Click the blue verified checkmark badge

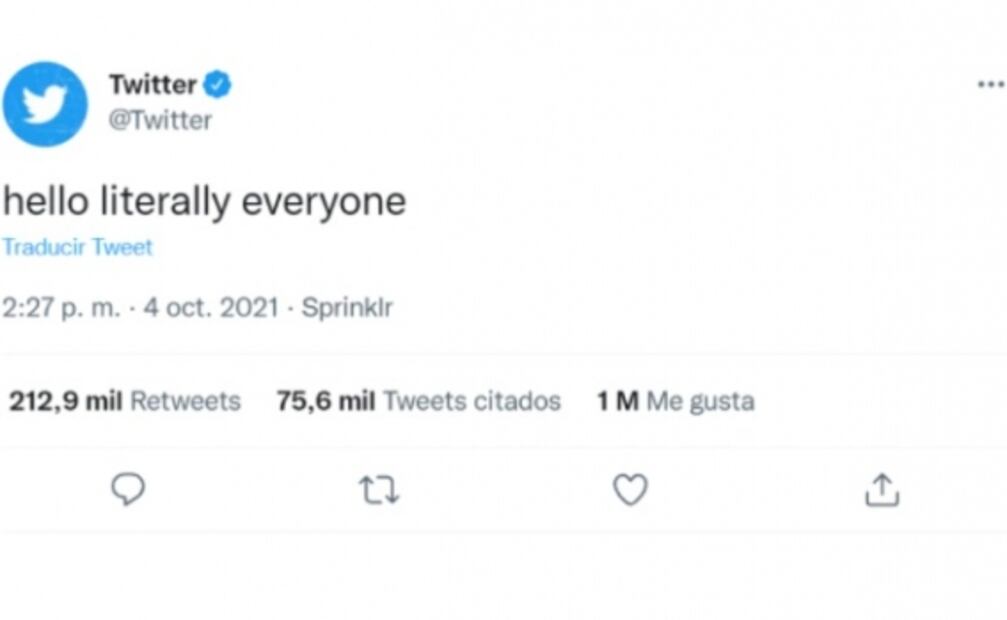(218, 84)
